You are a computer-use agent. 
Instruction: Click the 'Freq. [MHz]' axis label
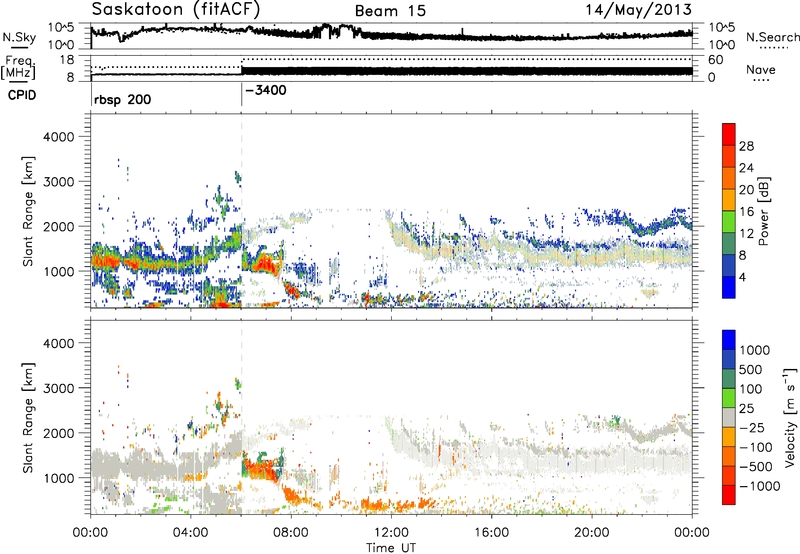pos(18,67)
